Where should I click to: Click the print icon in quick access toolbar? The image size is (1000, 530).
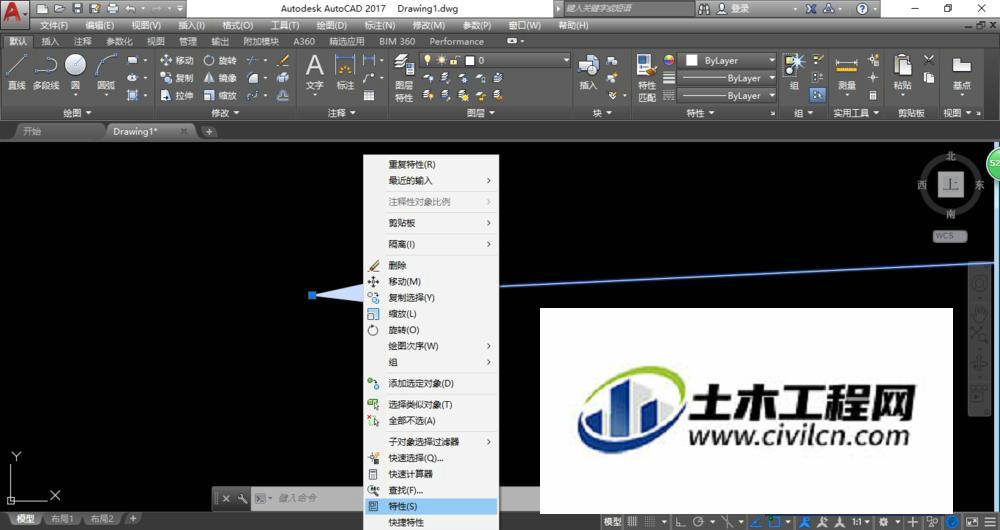point(113,9)
